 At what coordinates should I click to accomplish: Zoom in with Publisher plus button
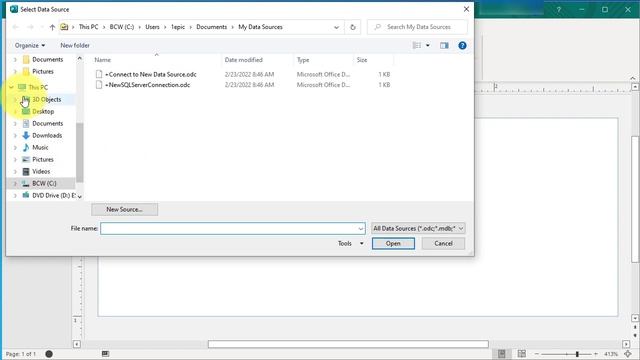(x=596, y=354)
